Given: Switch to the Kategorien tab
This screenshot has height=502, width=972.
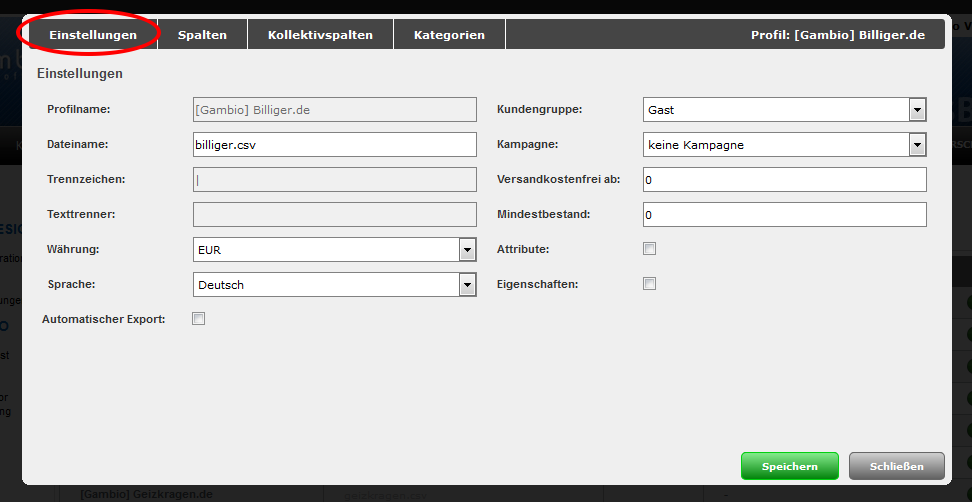Looking at the screenshot, I should (449, 35).
